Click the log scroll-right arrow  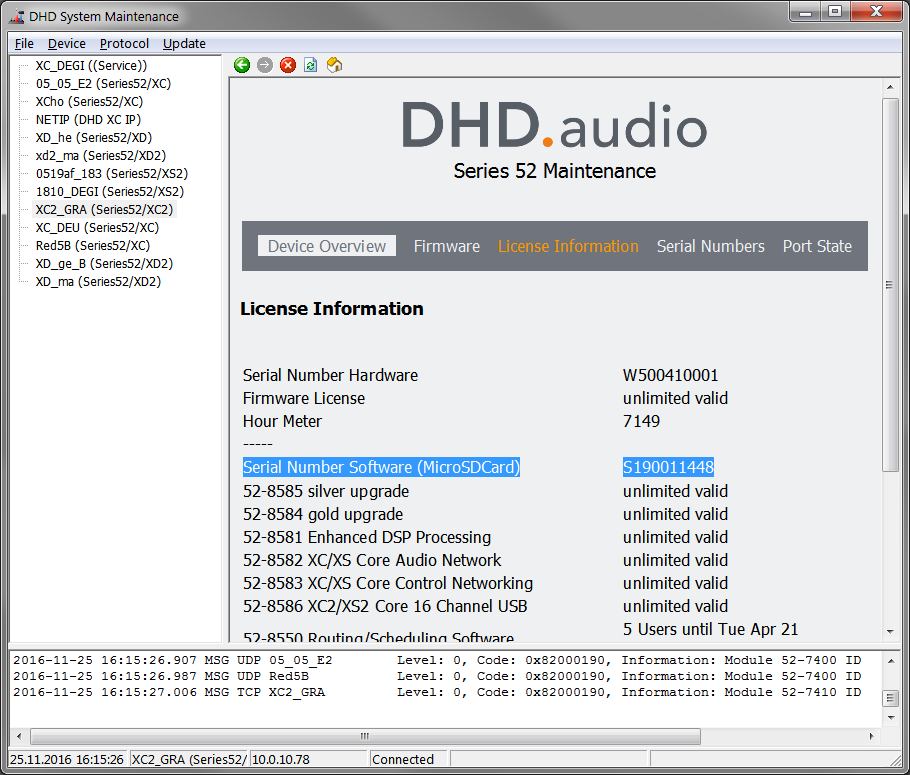(871, 736)
